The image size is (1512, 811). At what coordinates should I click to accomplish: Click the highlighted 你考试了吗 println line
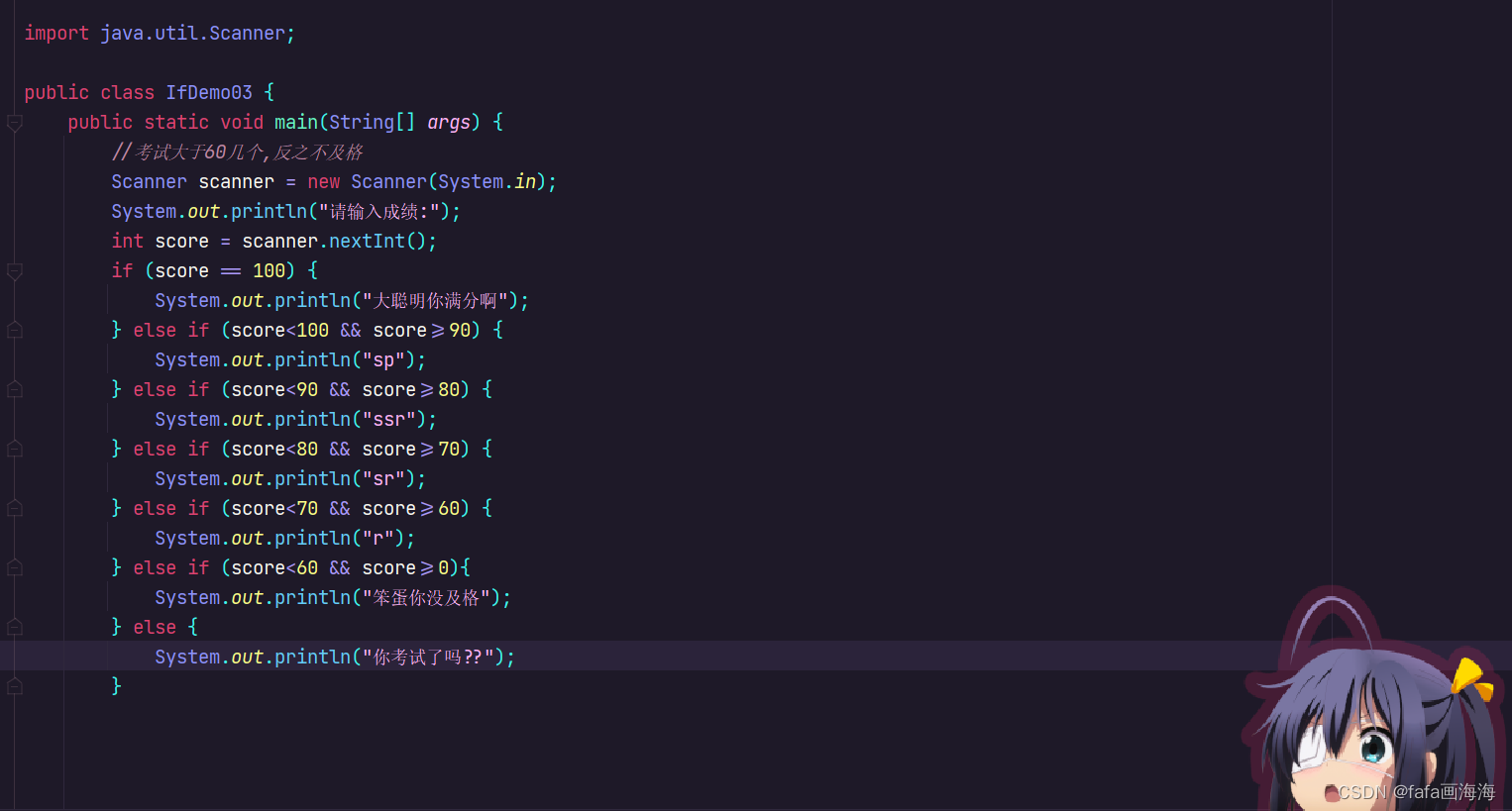coord(334,657)
